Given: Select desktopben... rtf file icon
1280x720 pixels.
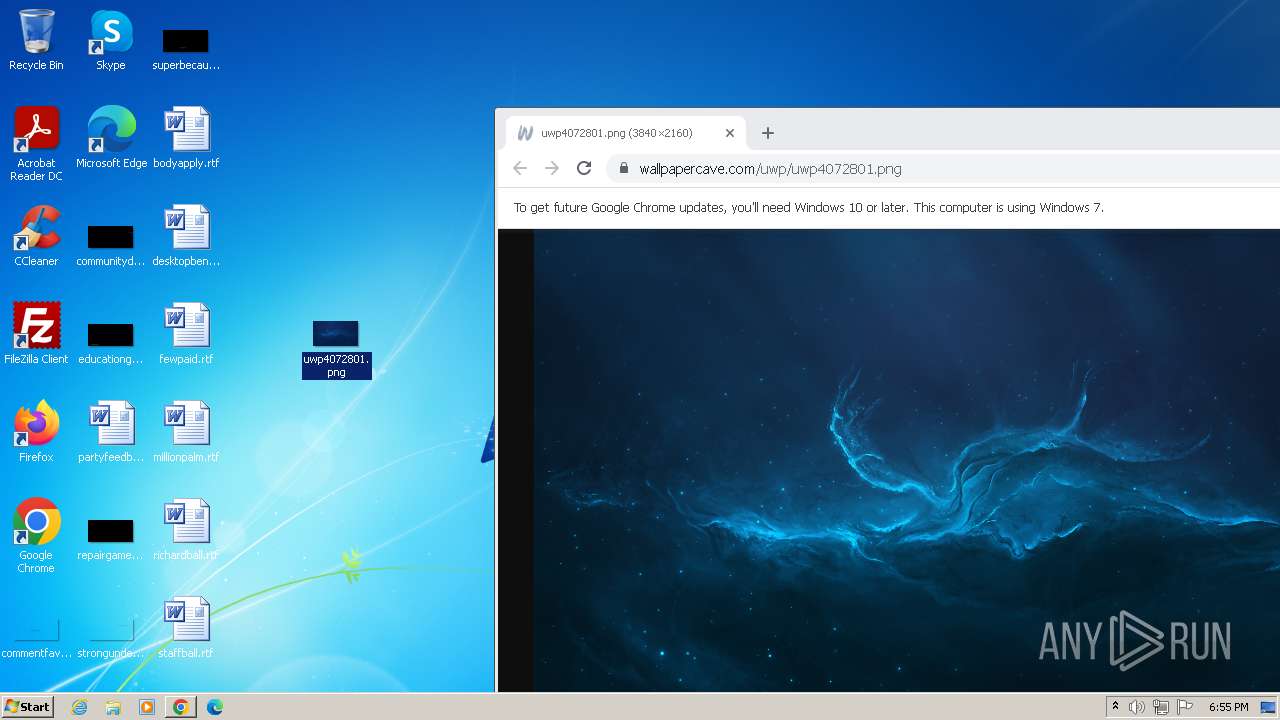Looking at the screenshot, I should pos(186,236).
